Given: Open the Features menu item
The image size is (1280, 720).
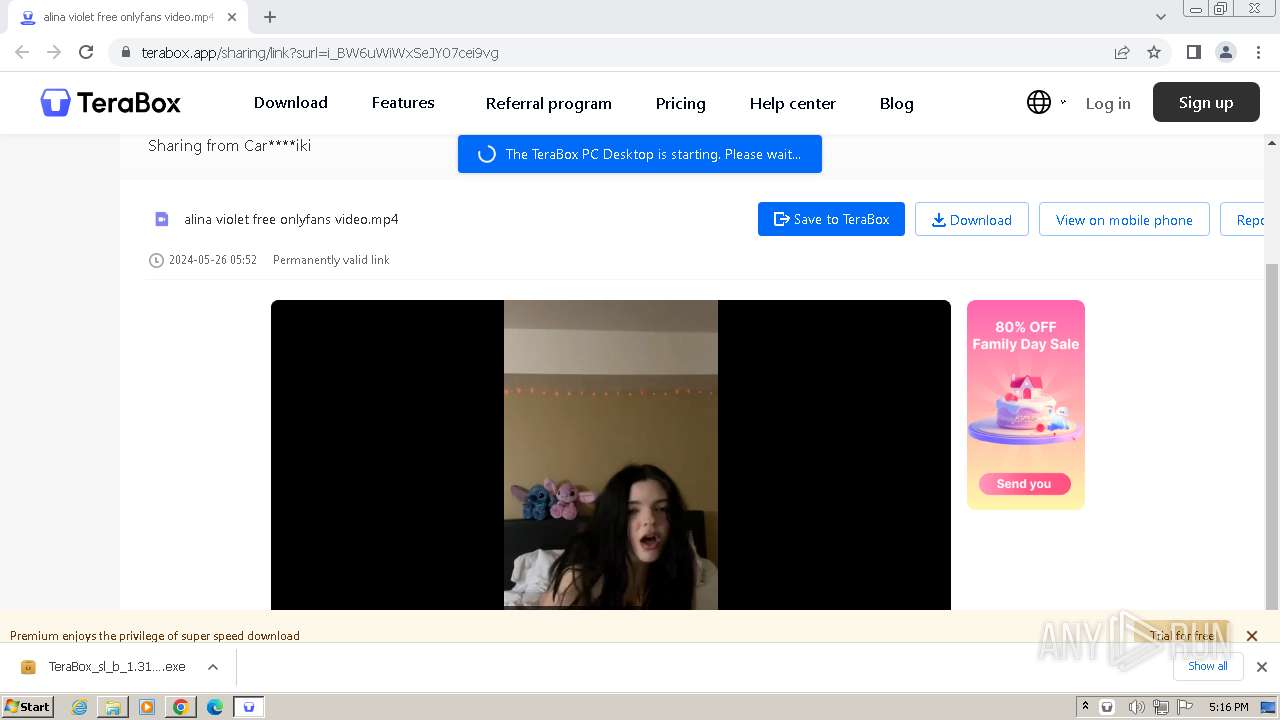Looking at the screenshot, I should [403, 102].
